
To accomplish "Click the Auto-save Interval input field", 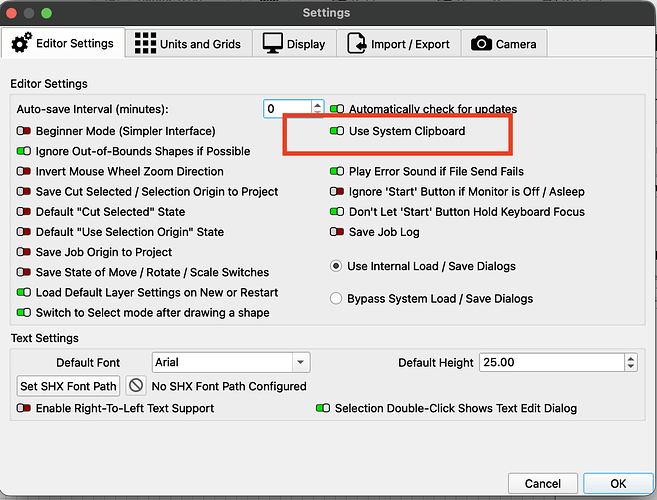I will pyautogui.click(x=287, y=109).
